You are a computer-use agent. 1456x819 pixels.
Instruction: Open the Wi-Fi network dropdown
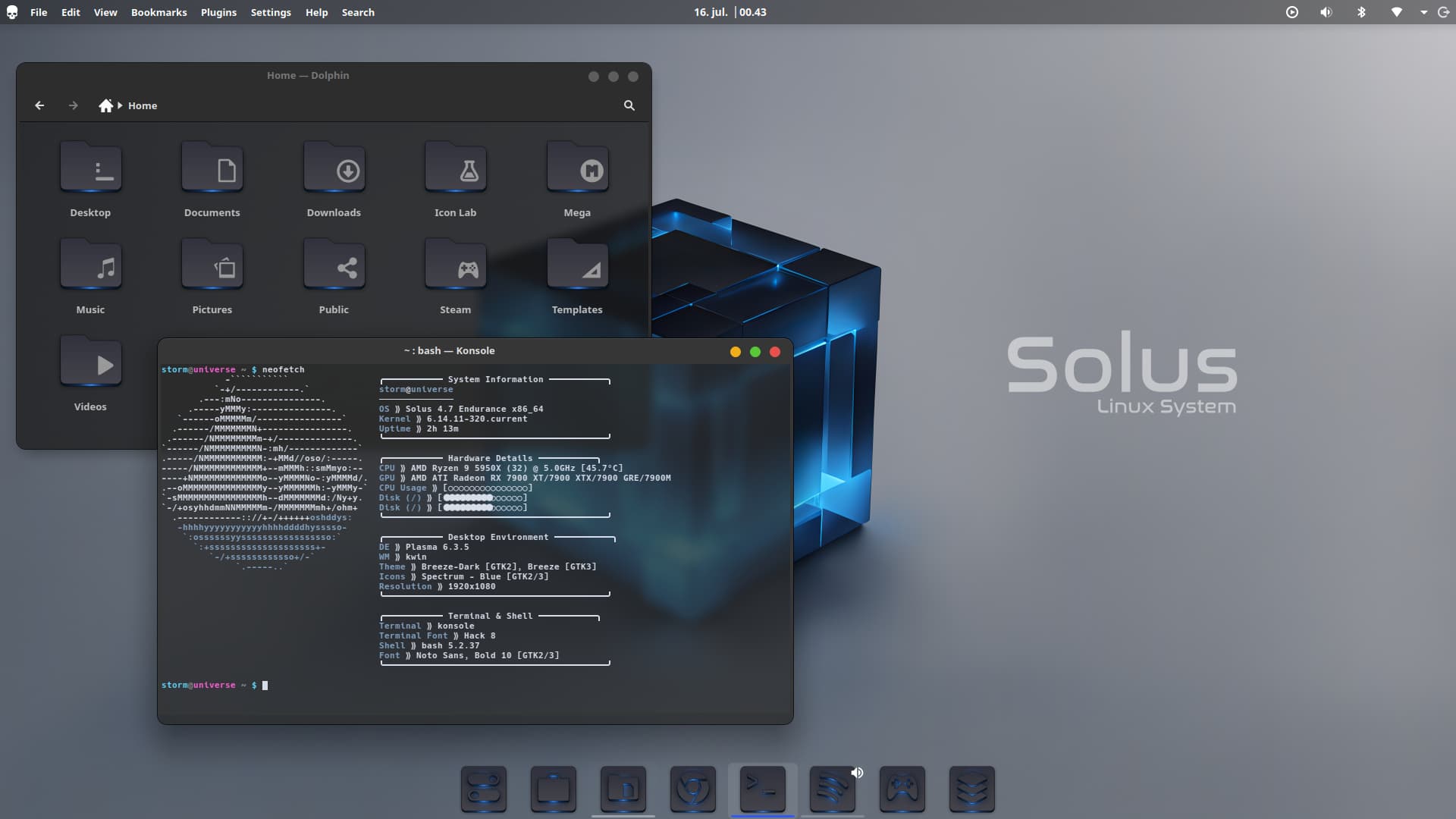pyautogui.click(x=1396, y=12)
